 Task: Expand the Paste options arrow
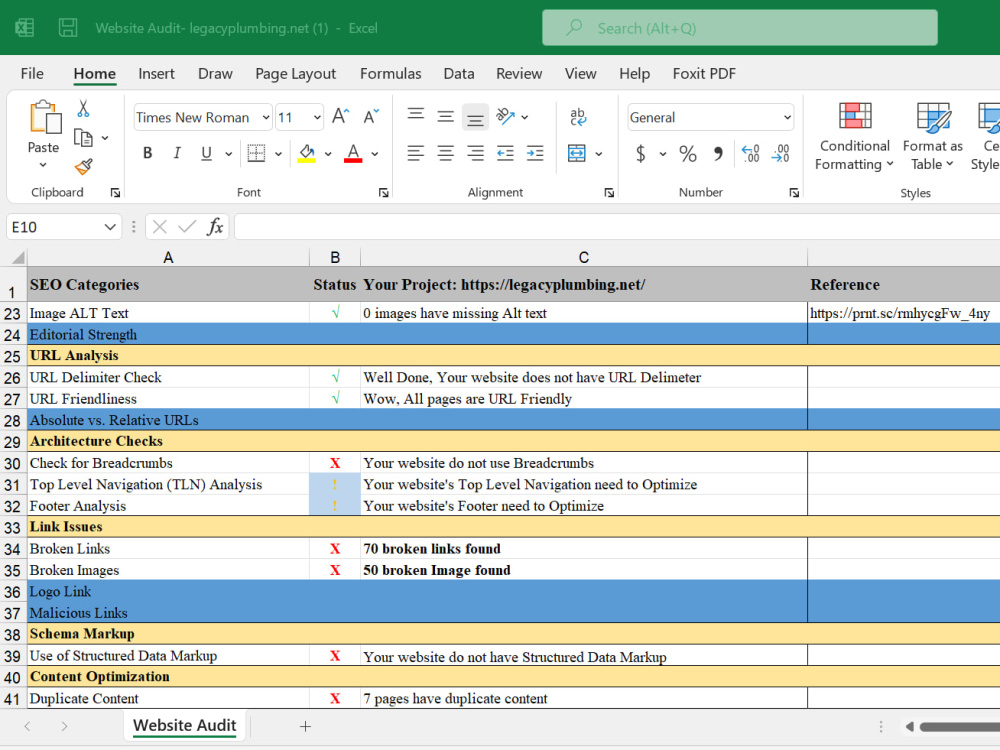43,165
